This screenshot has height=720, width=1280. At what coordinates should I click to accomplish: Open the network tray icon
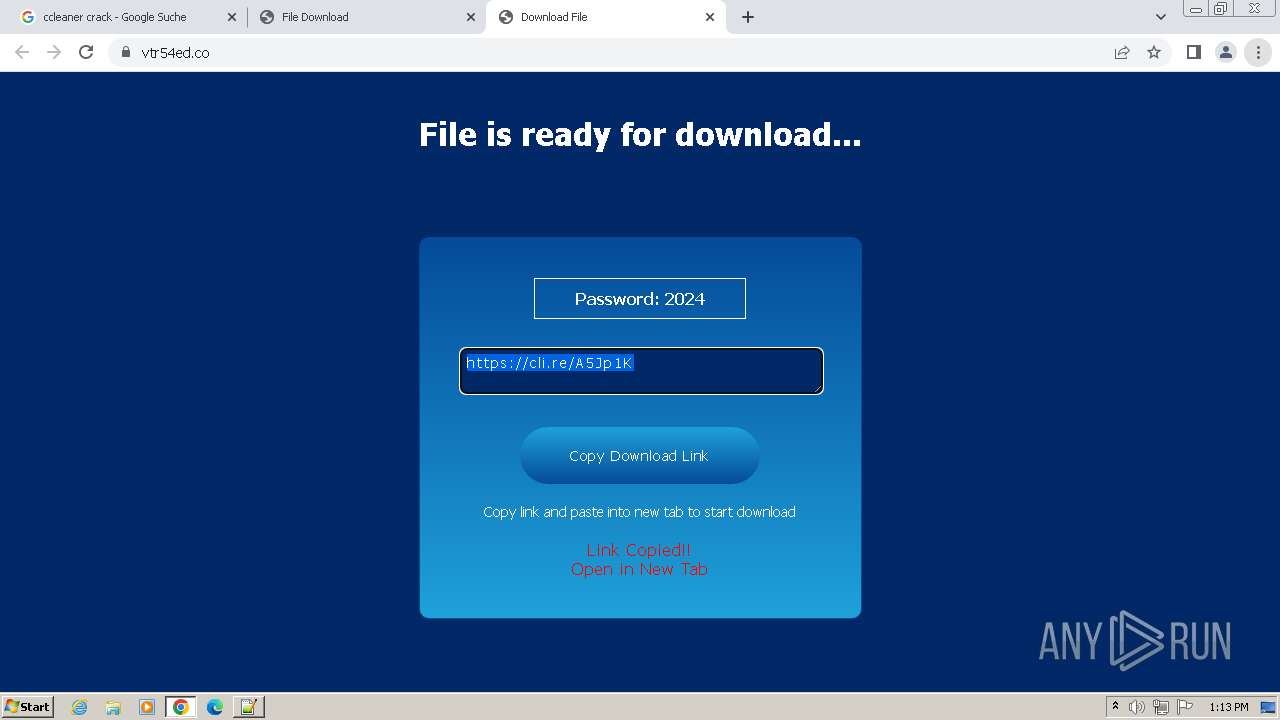tap(1161, 707)
